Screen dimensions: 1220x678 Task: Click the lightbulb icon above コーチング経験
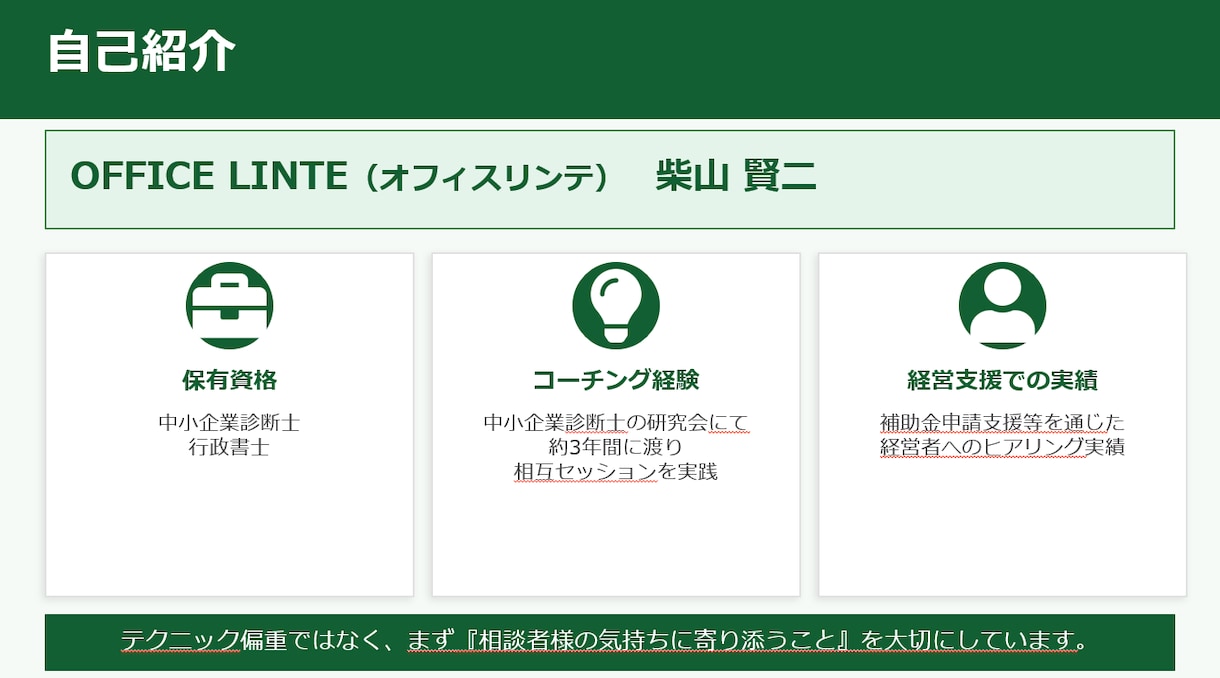point(616,306)
